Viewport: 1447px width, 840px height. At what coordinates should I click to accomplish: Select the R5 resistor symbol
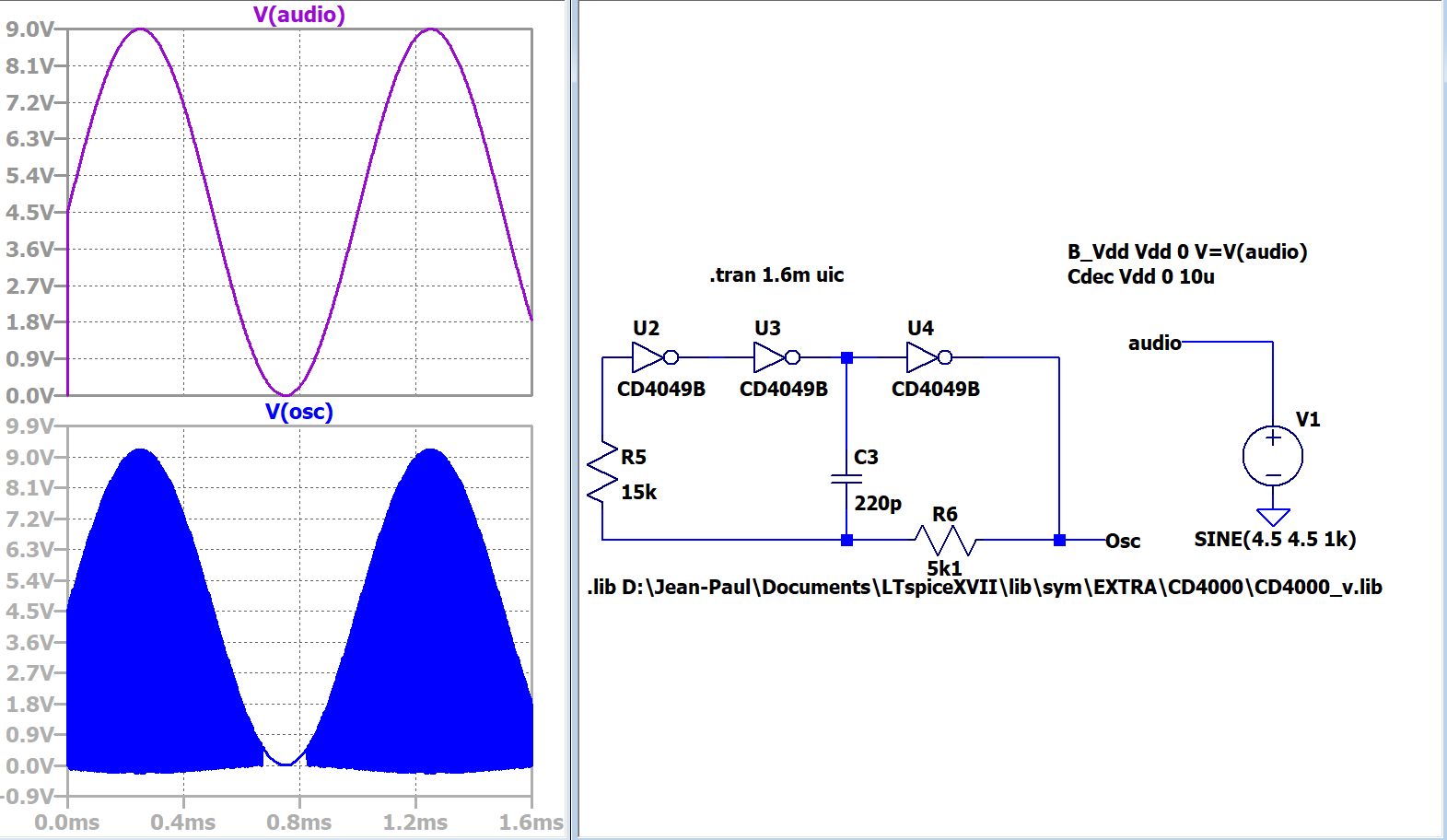coord(602,472)
